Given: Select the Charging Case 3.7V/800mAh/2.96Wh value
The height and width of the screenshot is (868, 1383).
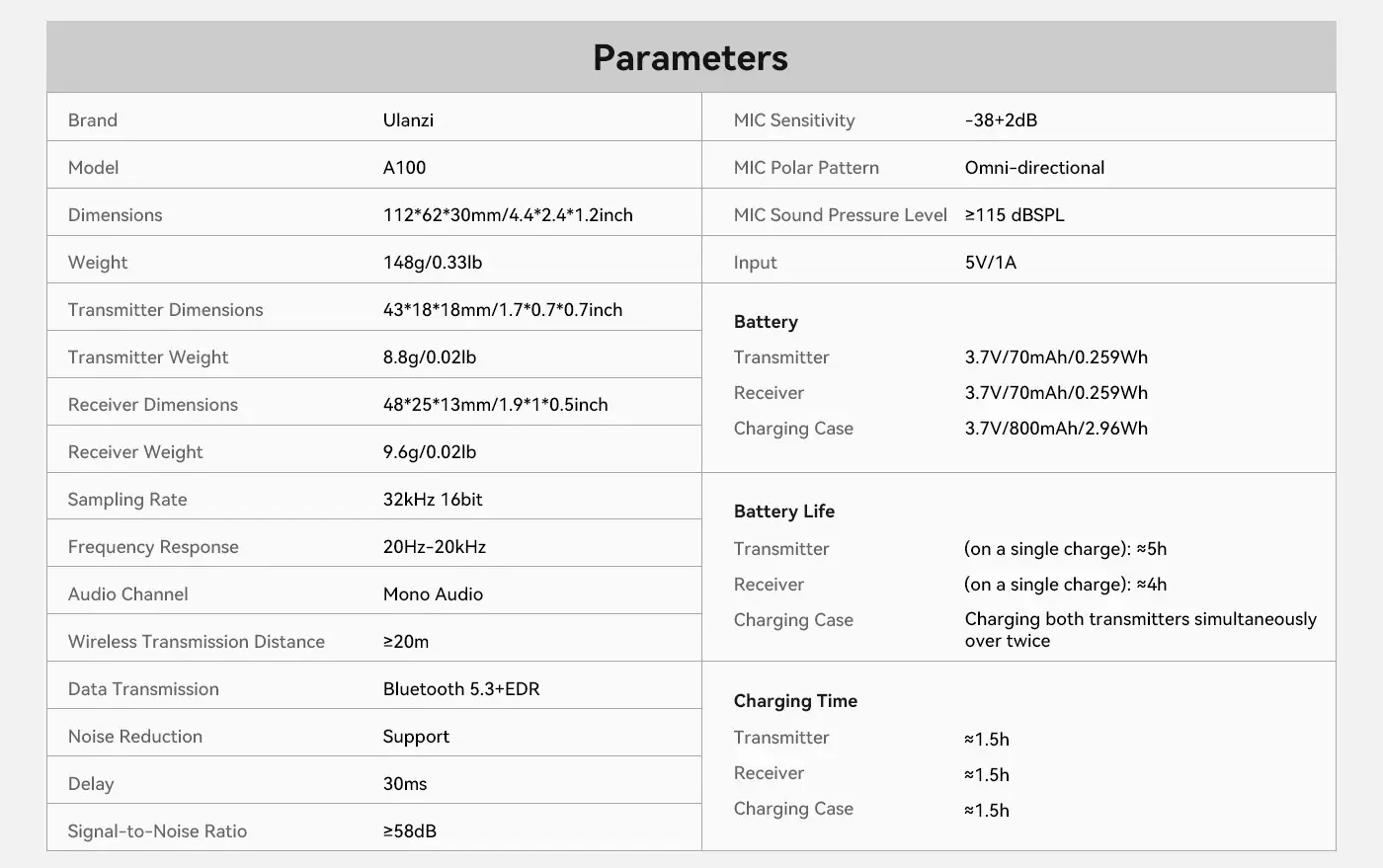Looking at the screenshot, I should coord(1056,429).
